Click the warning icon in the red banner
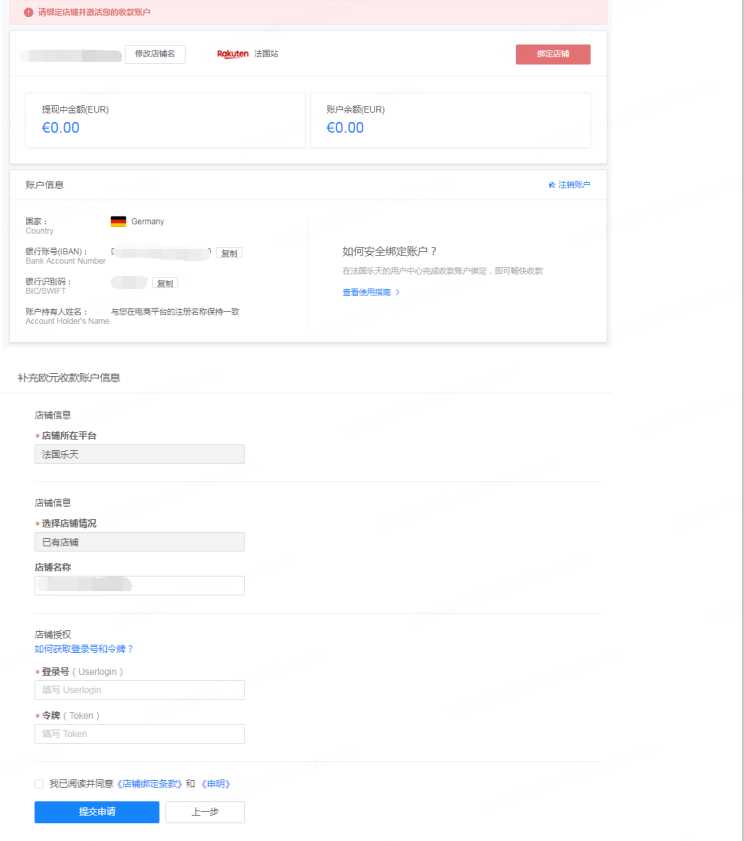This screenshot has width=744, height=841. click(x=28, y=12)
